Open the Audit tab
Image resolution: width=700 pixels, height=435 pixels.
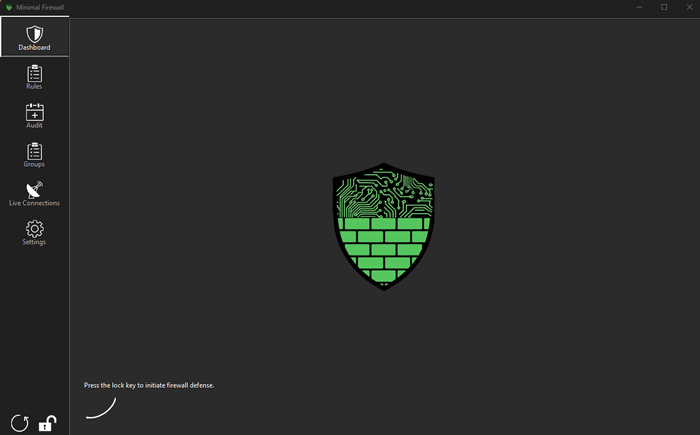pos(34,116)
